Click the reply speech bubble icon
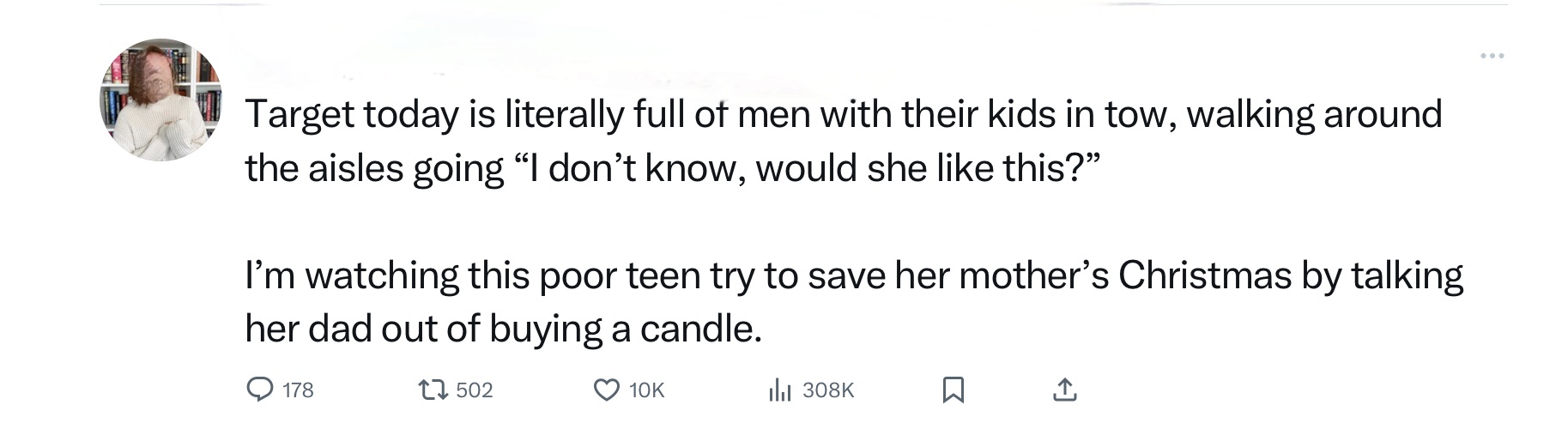Image resolution: width=1568 pixels, height=423 pixels. tap(260, 390)
